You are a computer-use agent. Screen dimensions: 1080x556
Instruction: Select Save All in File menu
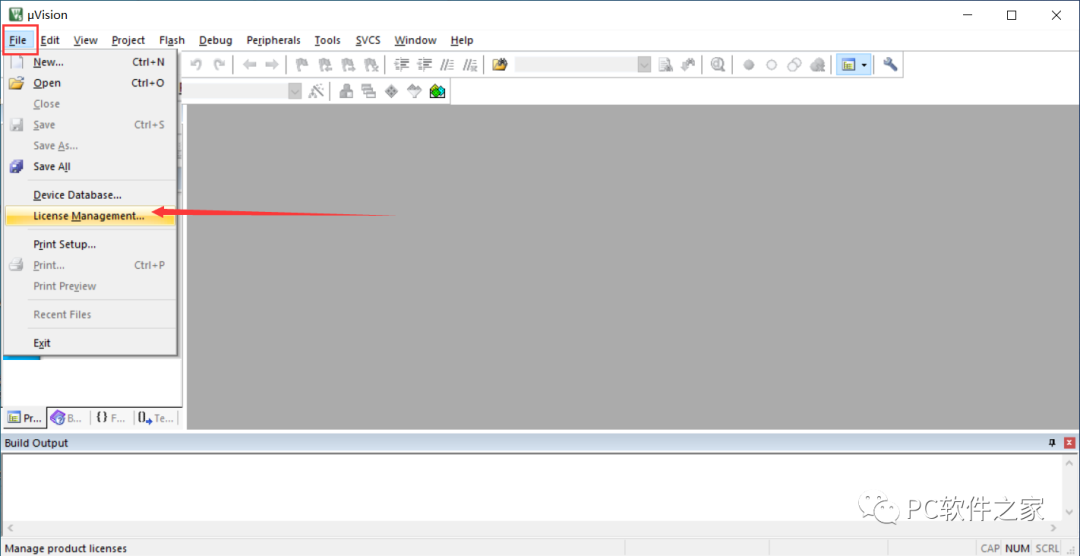tap(90, 167)
